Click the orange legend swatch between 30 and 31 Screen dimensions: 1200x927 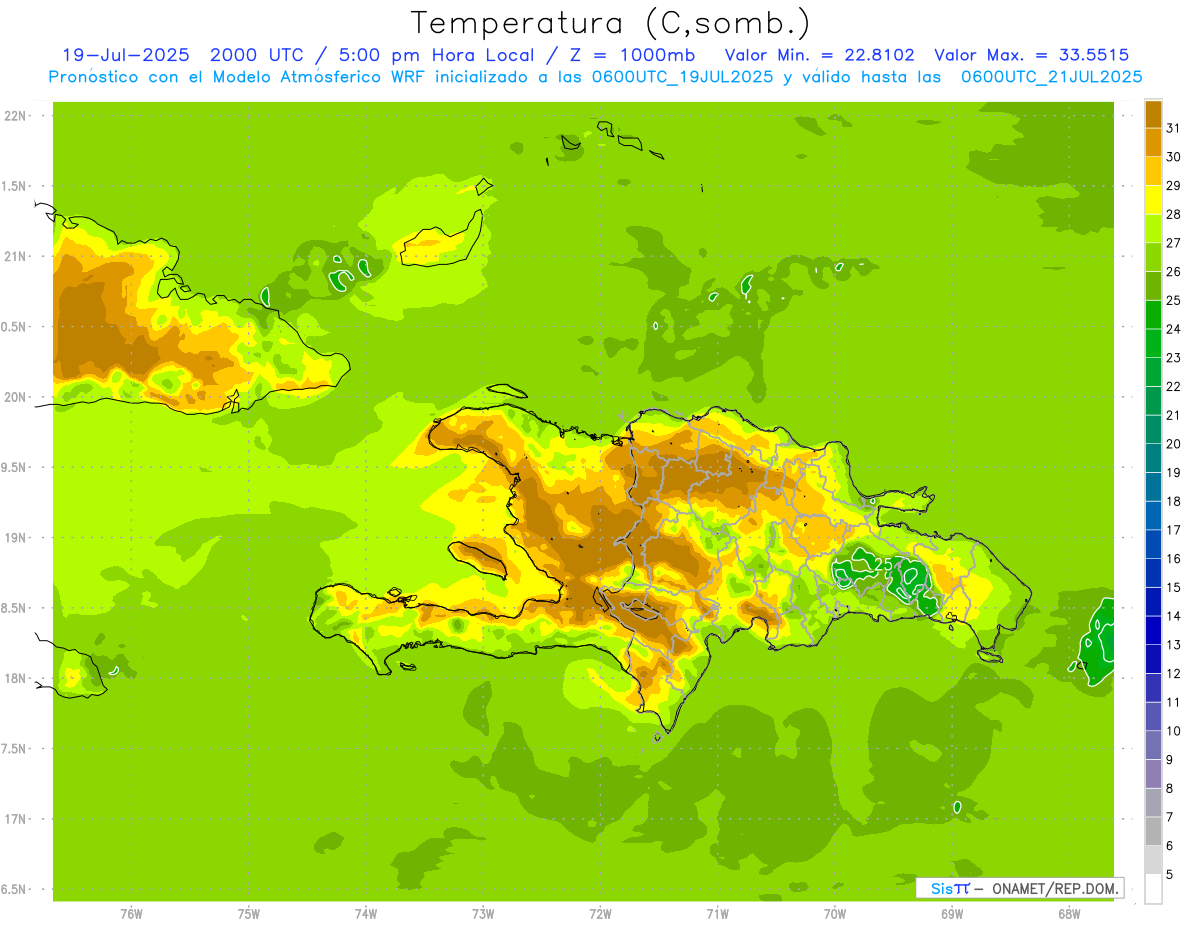pos(1153,142)
